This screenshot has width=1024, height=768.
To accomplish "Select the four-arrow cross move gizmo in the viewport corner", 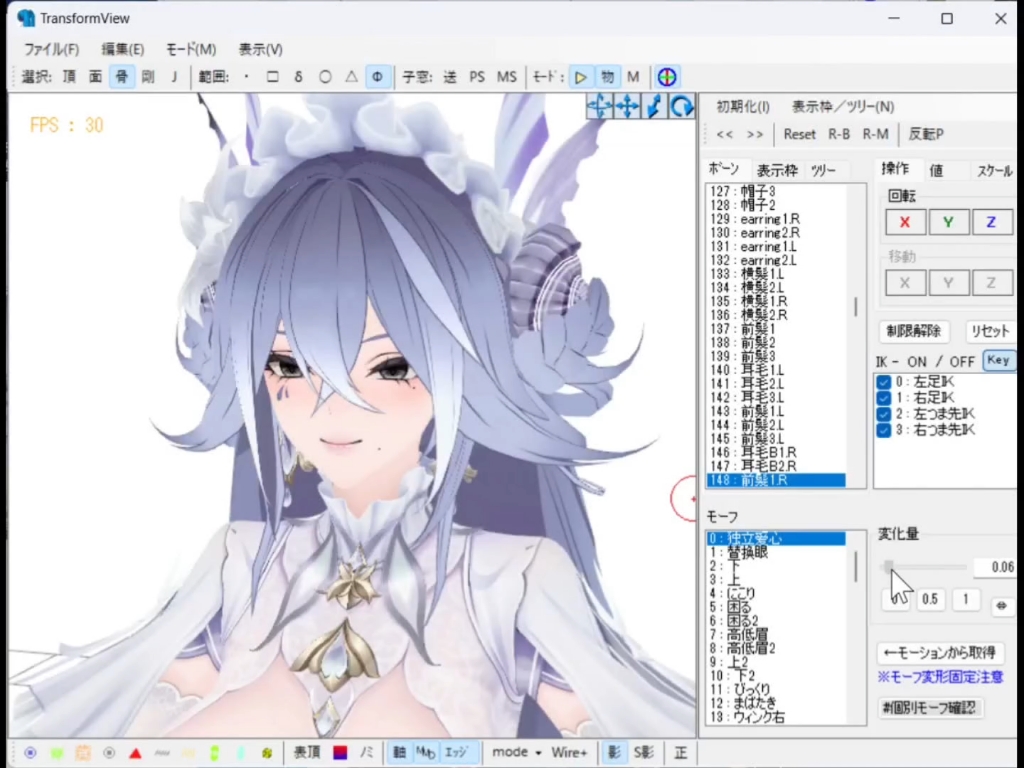I will pyautogui.click(x=600, y=106).
